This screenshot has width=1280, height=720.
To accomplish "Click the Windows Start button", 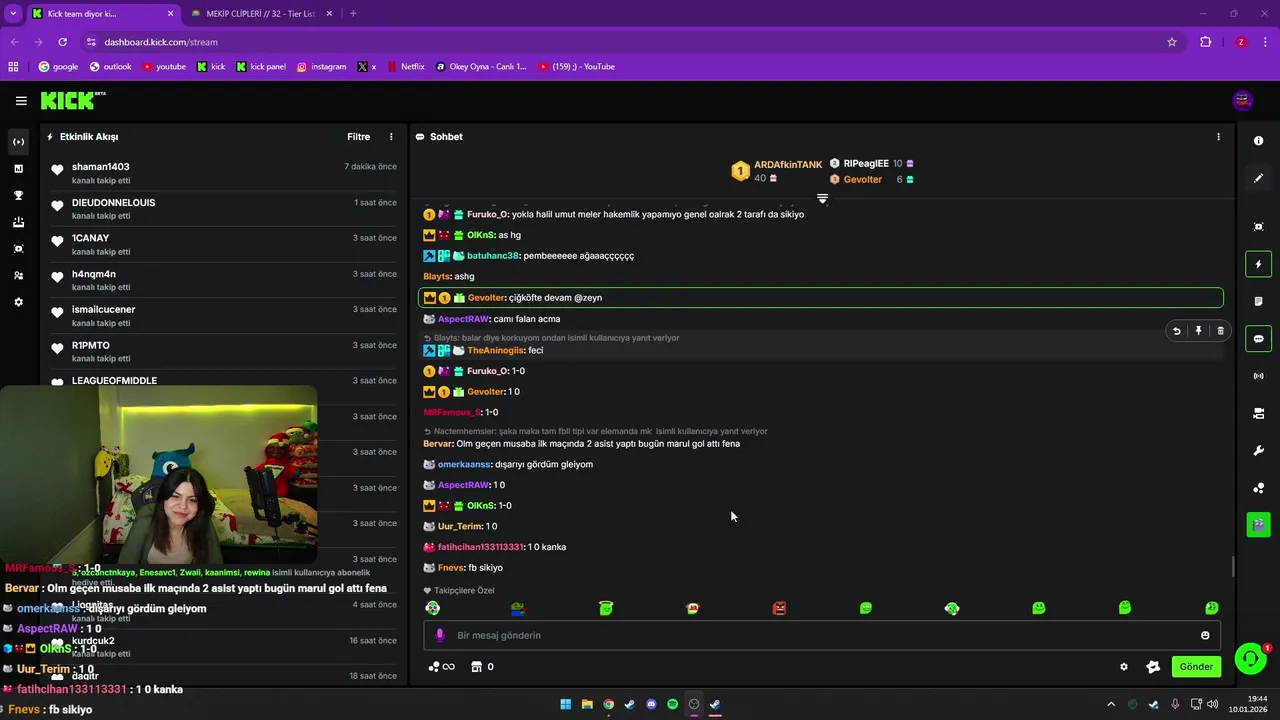I will 565,704.
